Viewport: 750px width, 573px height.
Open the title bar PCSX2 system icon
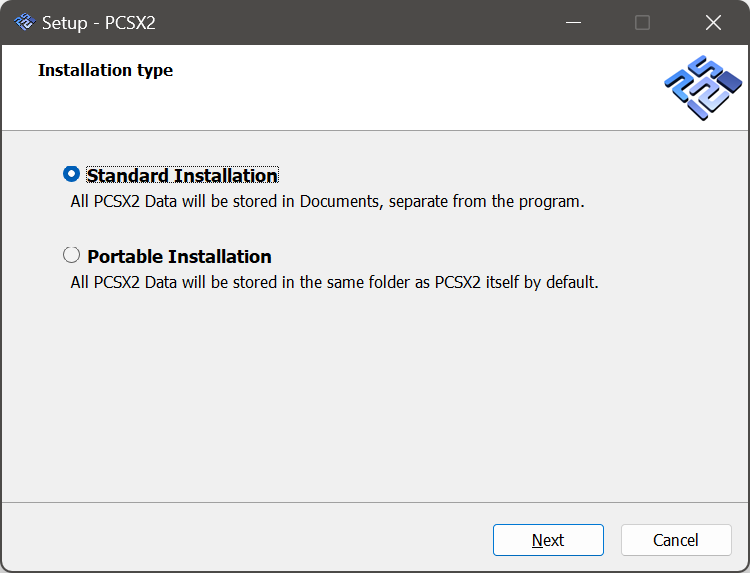click(24, 22)
